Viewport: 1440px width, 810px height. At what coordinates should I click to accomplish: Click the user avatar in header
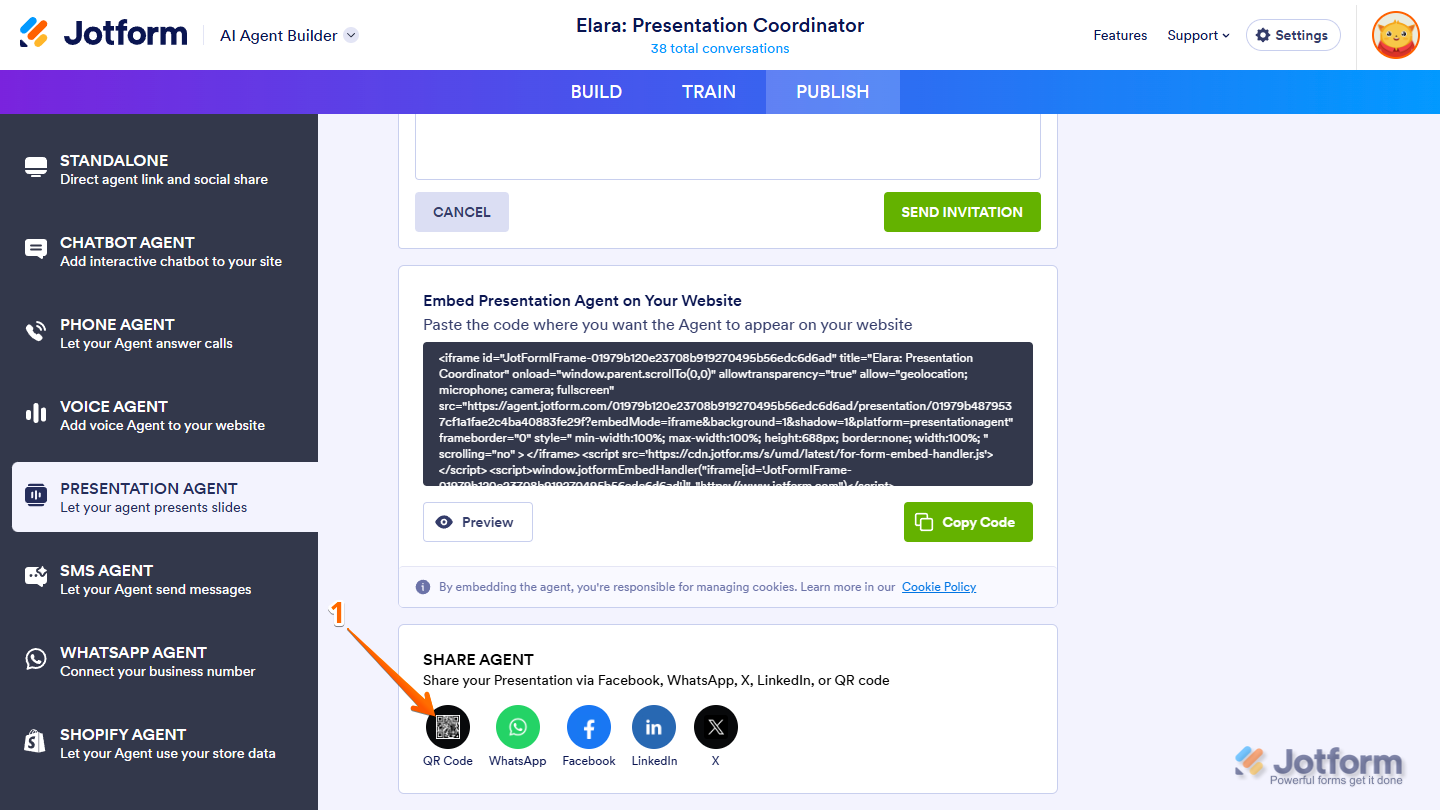coord(1395,35)
